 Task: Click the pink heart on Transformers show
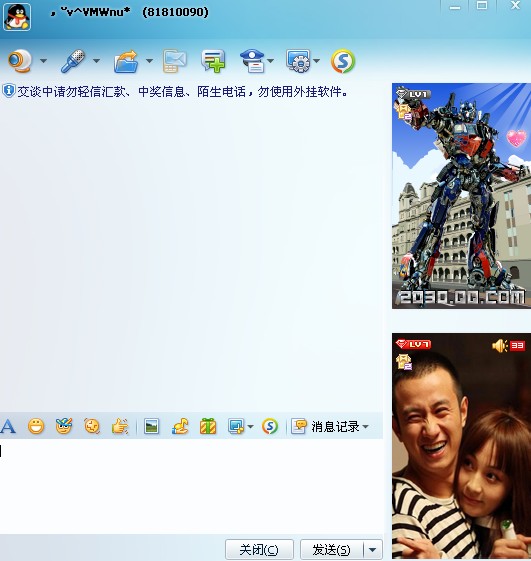coord(516,139)
